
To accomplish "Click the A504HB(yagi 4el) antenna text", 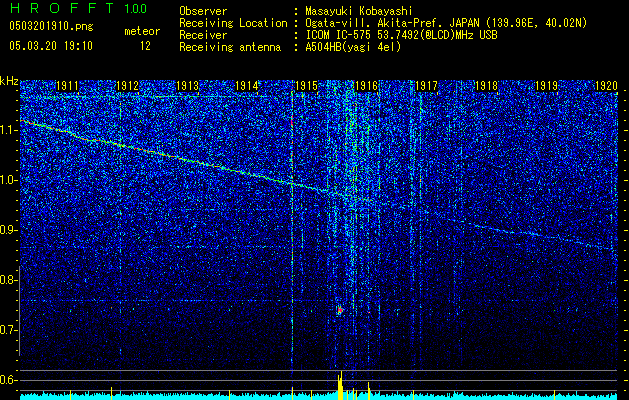I will coord(353,47).
